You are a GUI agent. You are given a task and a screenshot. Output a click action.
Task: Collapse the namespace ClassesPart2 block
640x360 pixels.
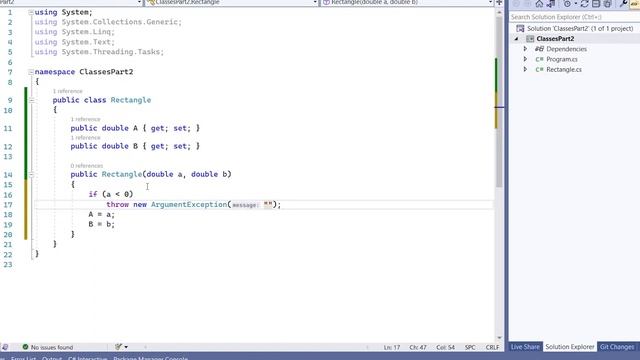tap(31, 72)
